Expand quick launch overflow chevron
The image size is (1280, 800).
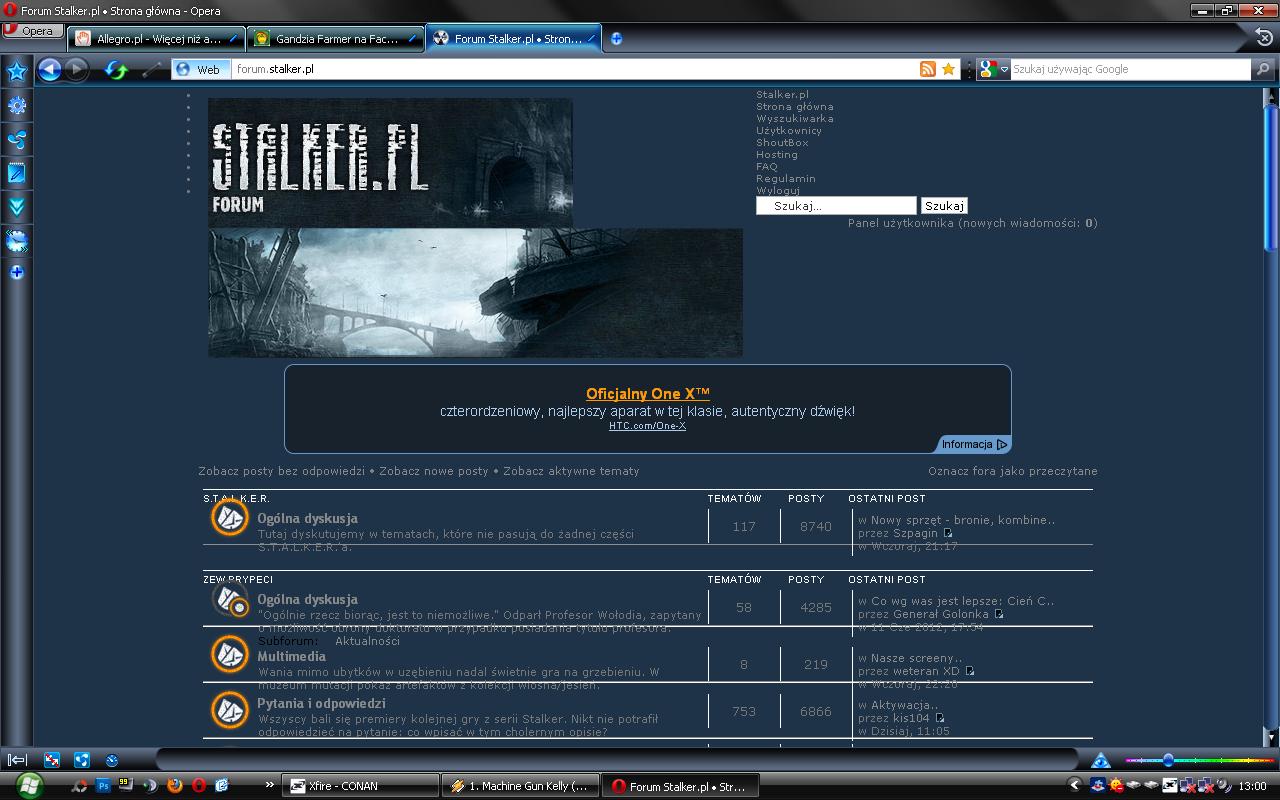pyautogui.click(x=269, y=785)
